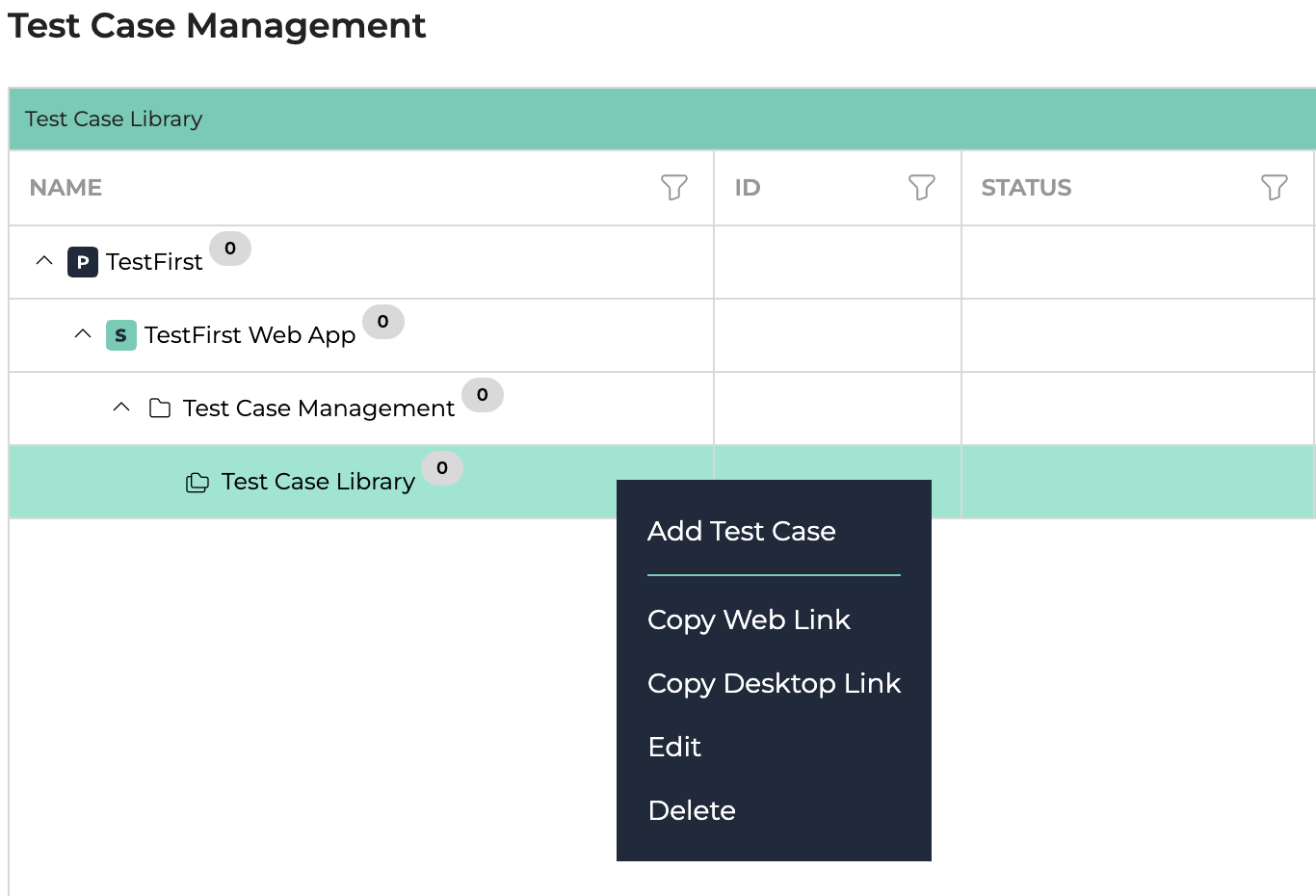Open the STATUS column filter
This screenshot has height=896, width=1316.
click(x=1275, y=187)
